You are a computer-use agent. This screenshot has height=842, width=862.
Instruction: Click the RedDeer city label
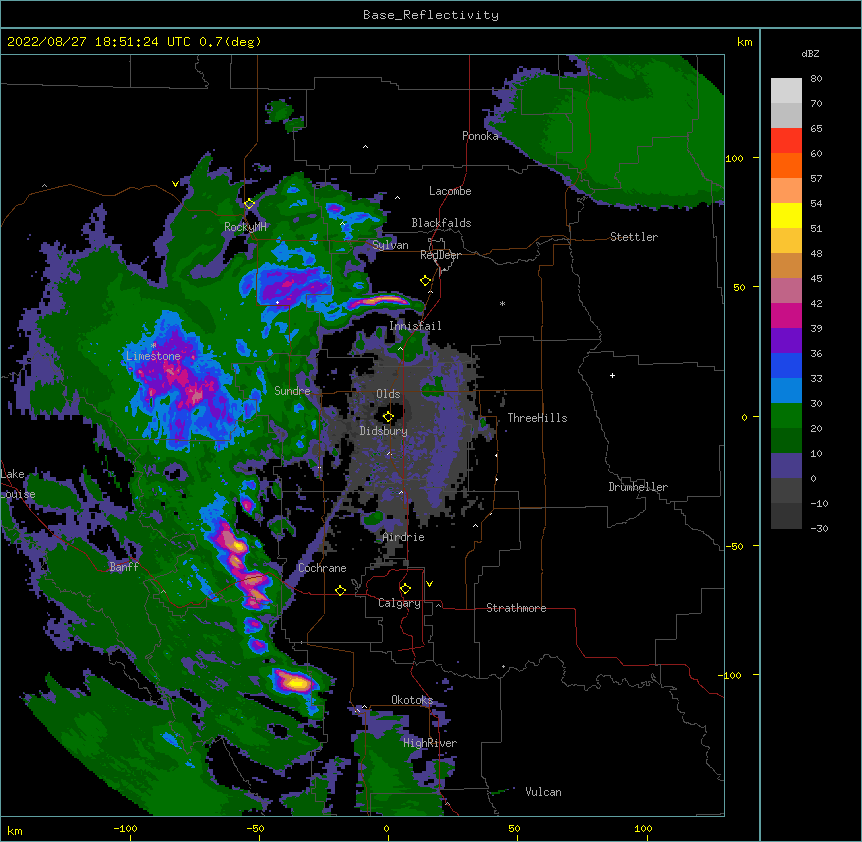(x=440, y=255)
